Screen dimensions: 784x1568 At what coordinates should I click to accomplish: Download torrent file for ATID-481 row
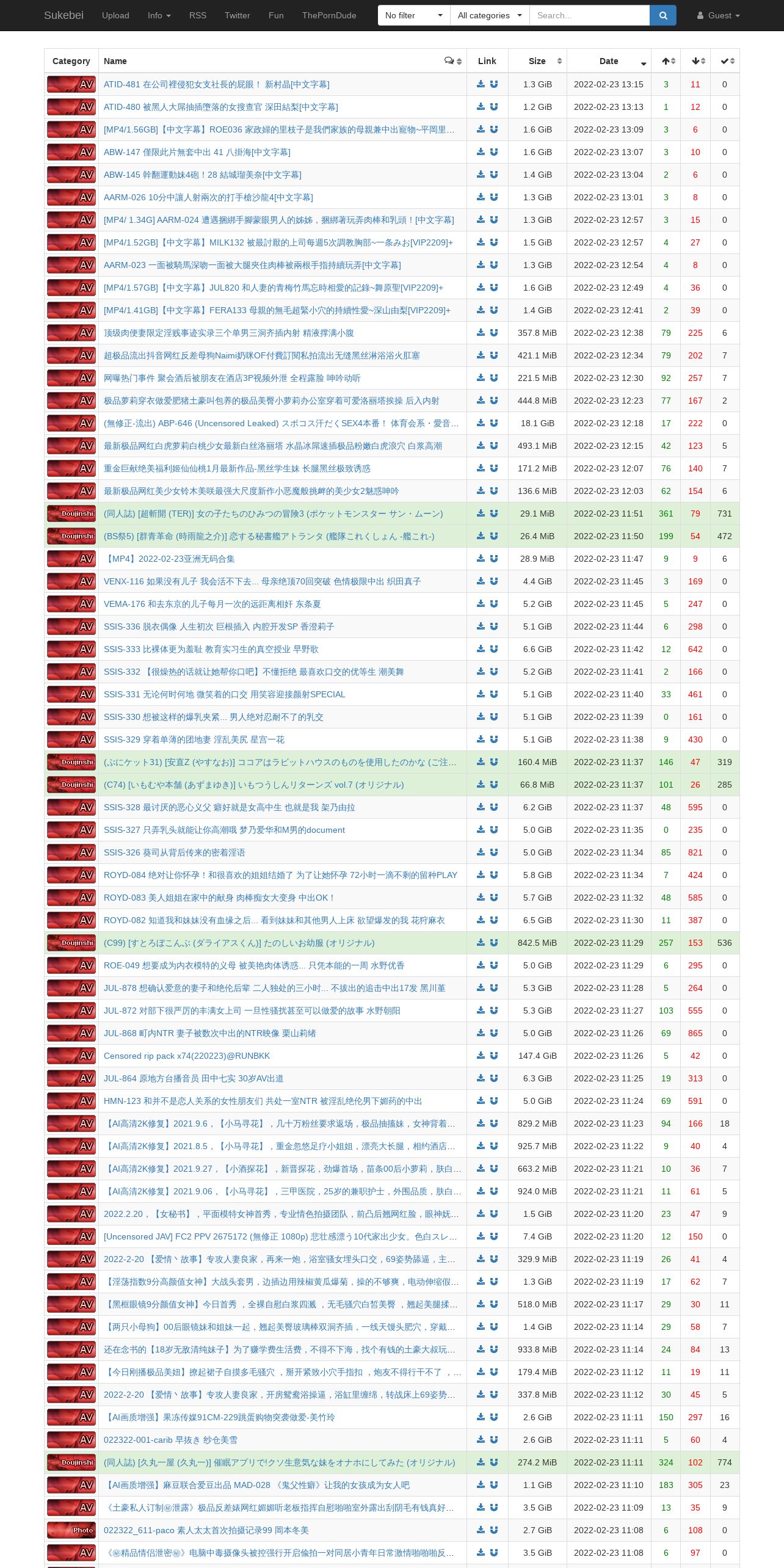click(481, 84)
